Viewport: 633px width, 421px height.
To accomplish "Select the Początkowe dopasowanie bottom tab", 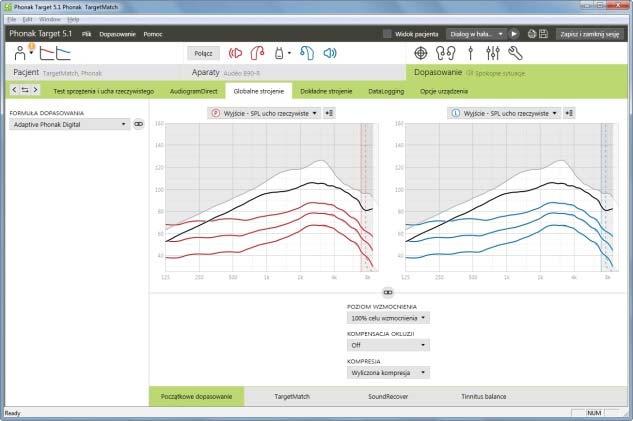I will pos(197,396).
